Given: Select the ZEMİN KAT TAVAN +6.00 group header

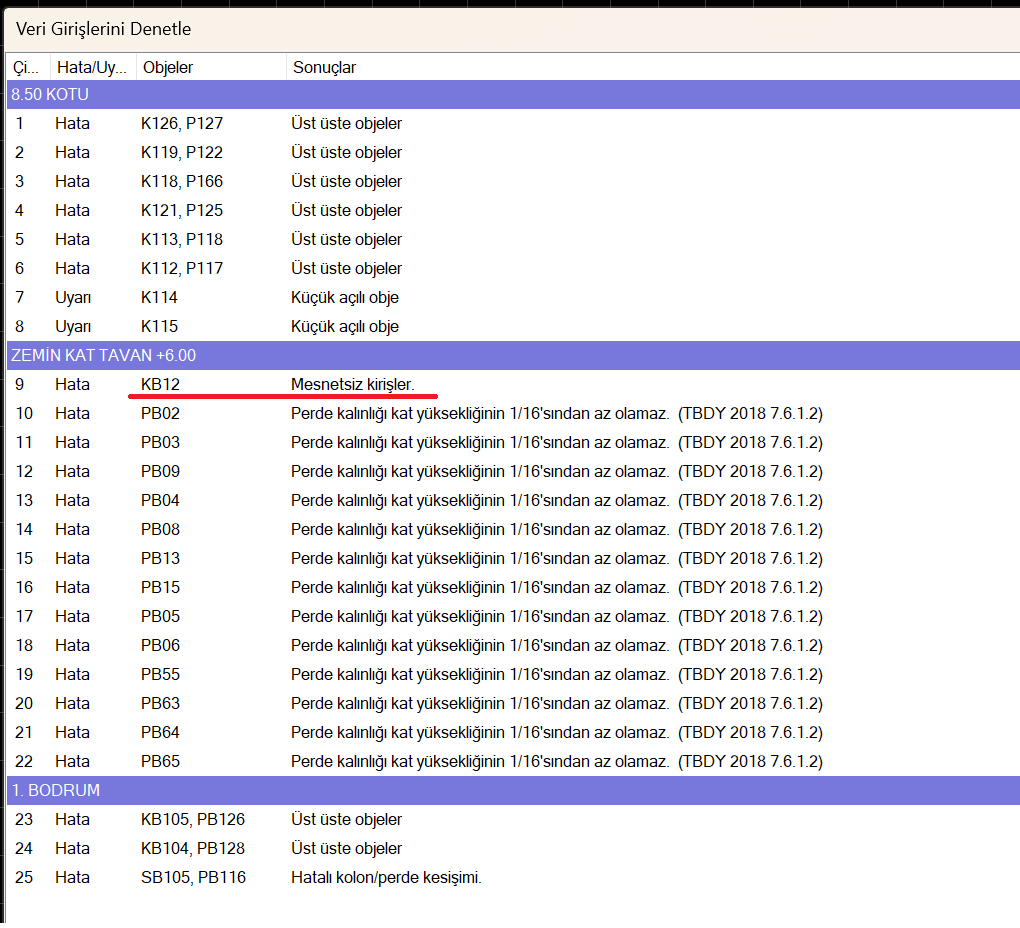Looking at the screenshot, I should click(x=103, y=355).
